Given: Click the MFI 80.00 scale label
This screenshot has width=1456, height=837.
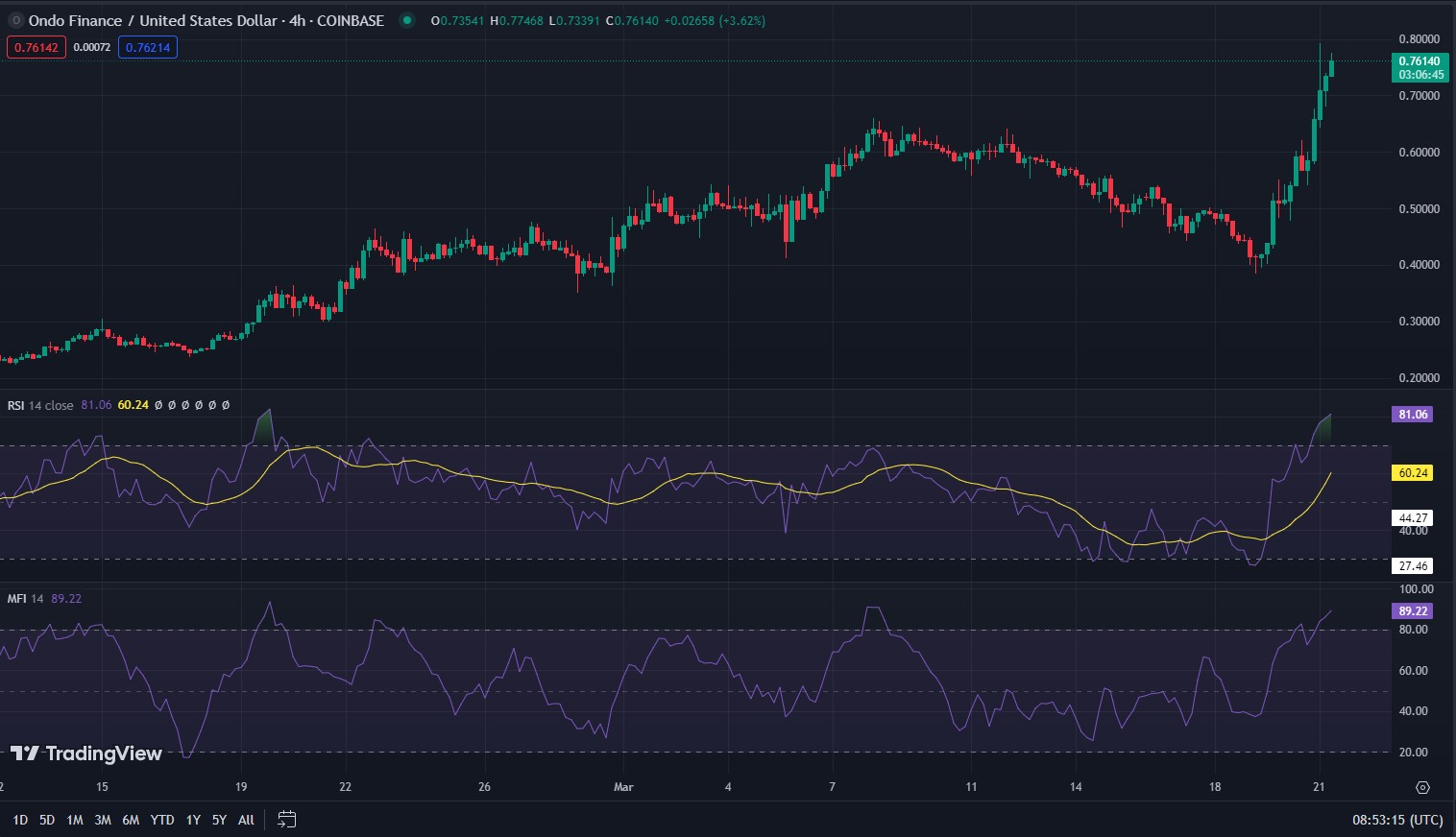Looking at the screenshot, I should pos(1413,630).
